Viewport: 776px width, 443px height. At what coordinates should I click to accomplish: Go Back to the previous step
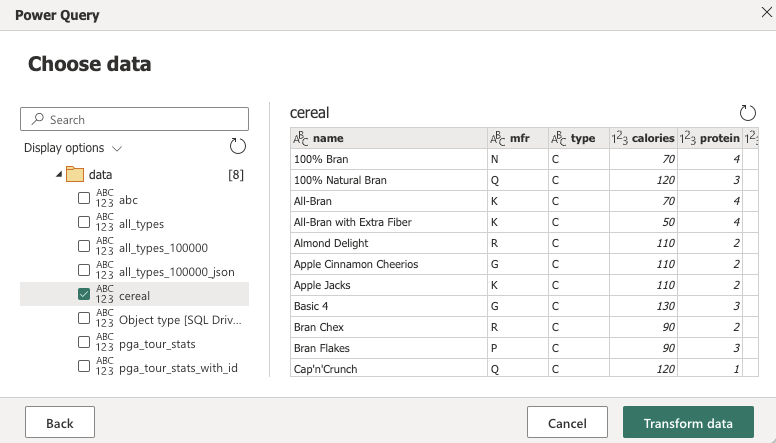point(60,423)
